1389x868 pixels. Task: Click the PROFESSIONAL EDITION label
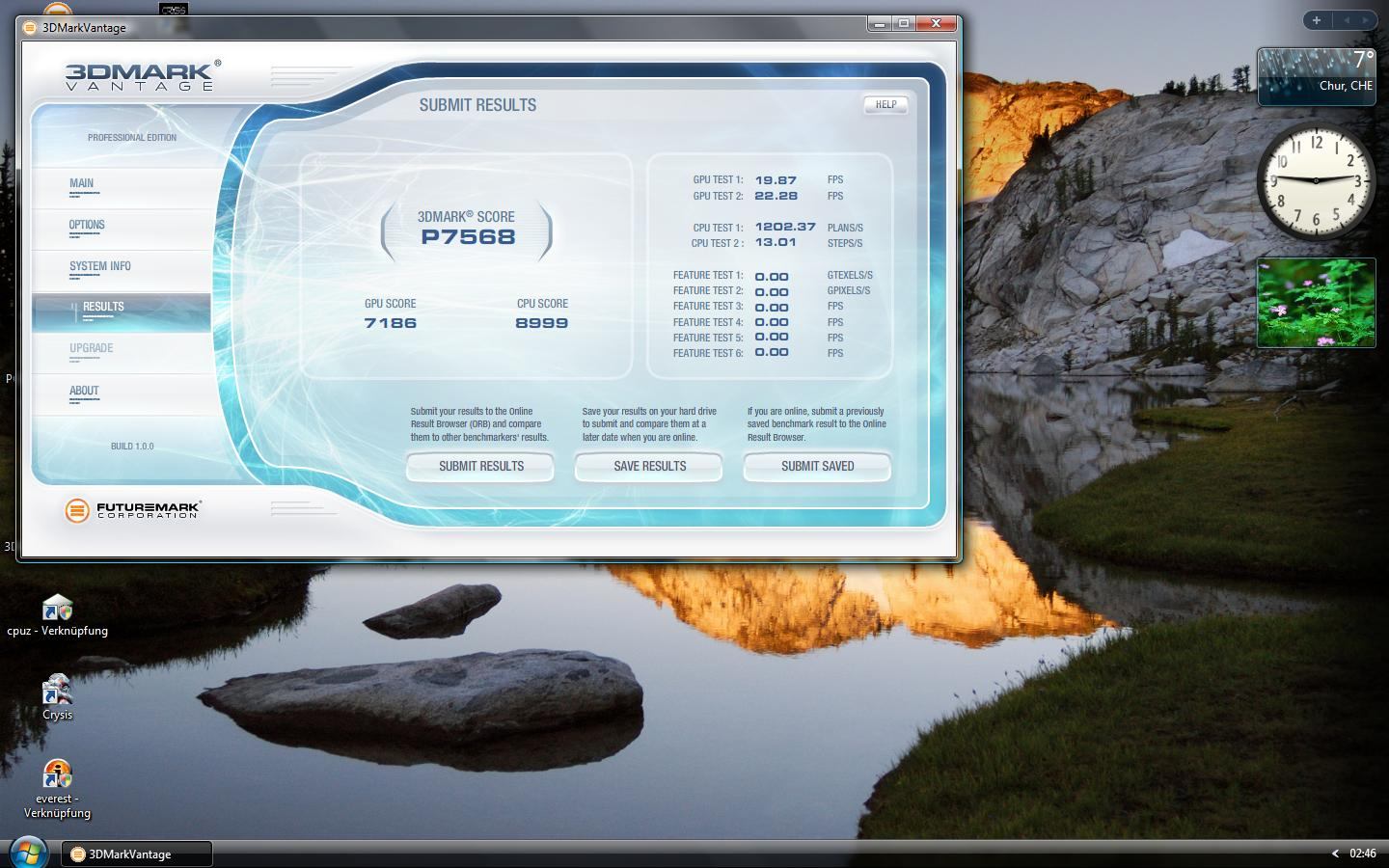pos(132,138)
